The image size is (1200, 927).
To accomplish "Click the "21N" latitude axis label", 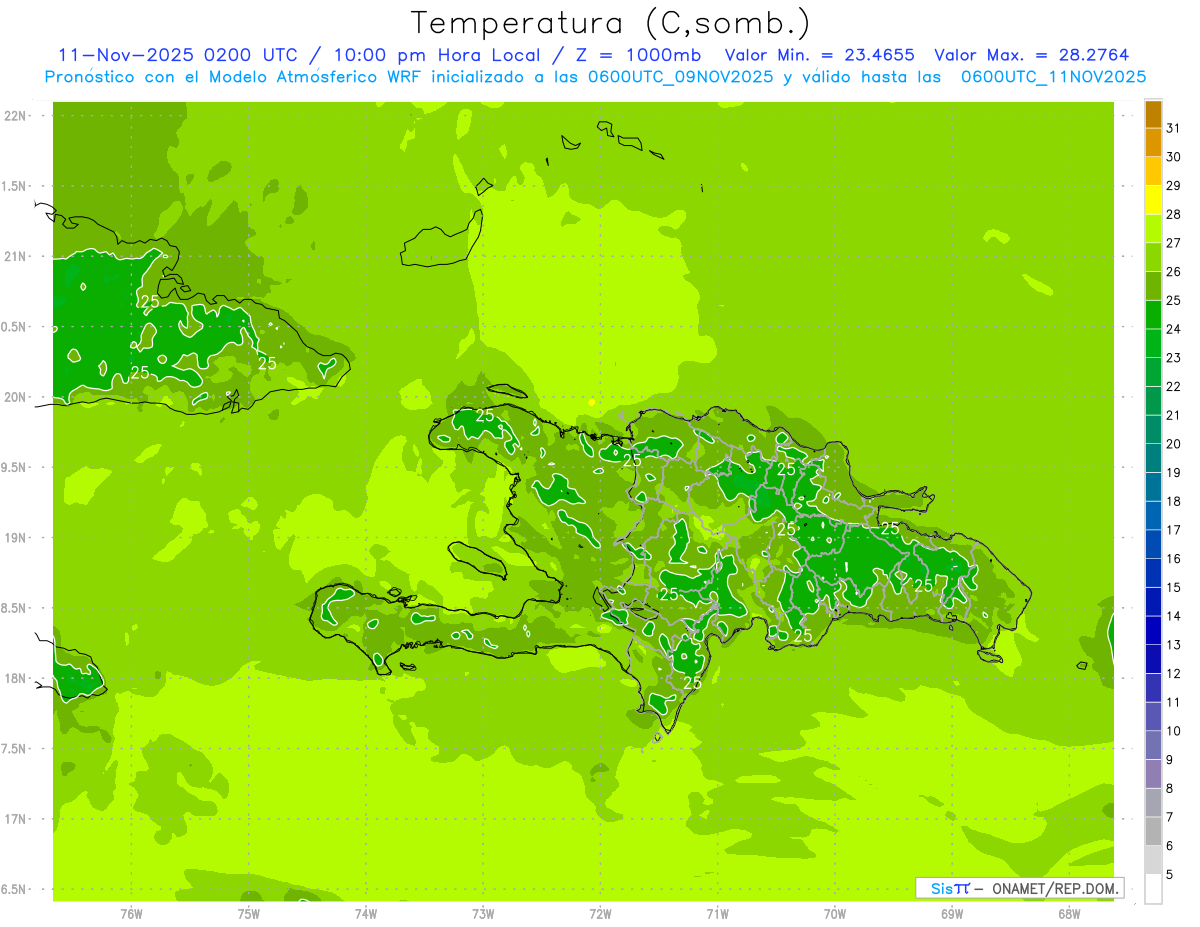I will pos(15,256).
